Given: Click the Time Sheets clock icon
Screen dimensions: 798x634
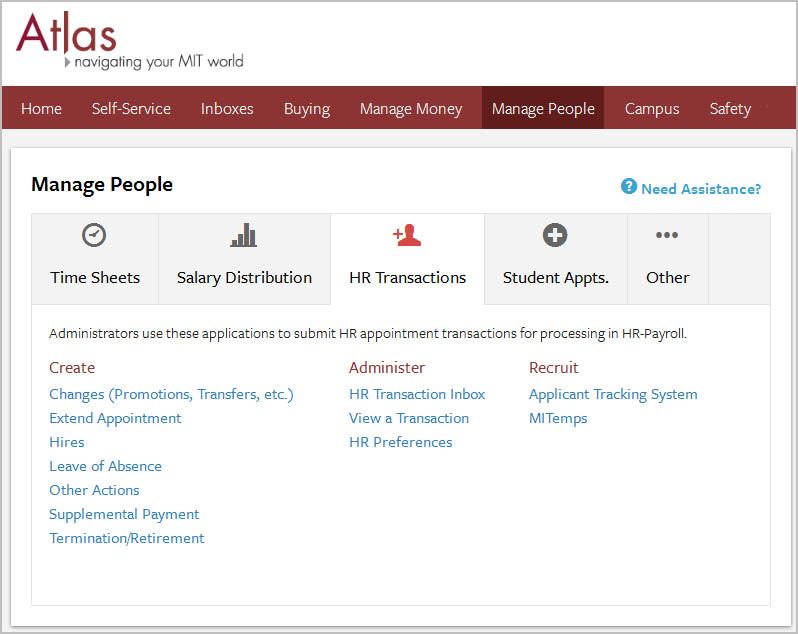Looking at the screenshot, I should pyautogui.click(x=94, y=235).
